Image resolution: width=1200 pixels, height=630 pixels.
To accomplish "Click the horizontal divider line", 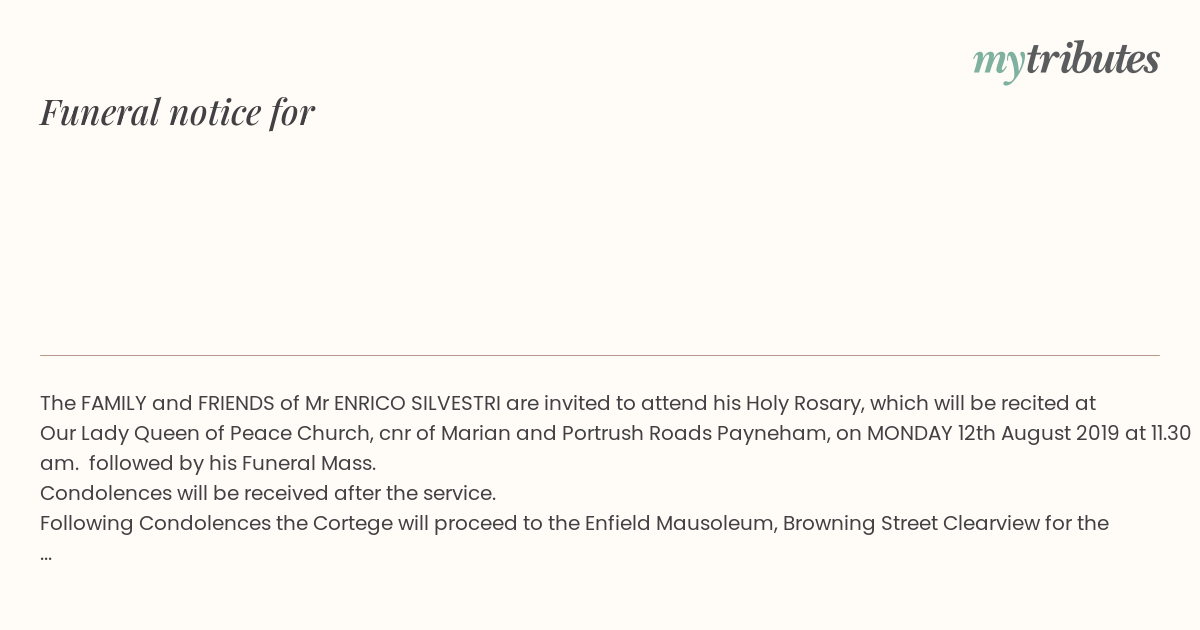I will 600,355.
